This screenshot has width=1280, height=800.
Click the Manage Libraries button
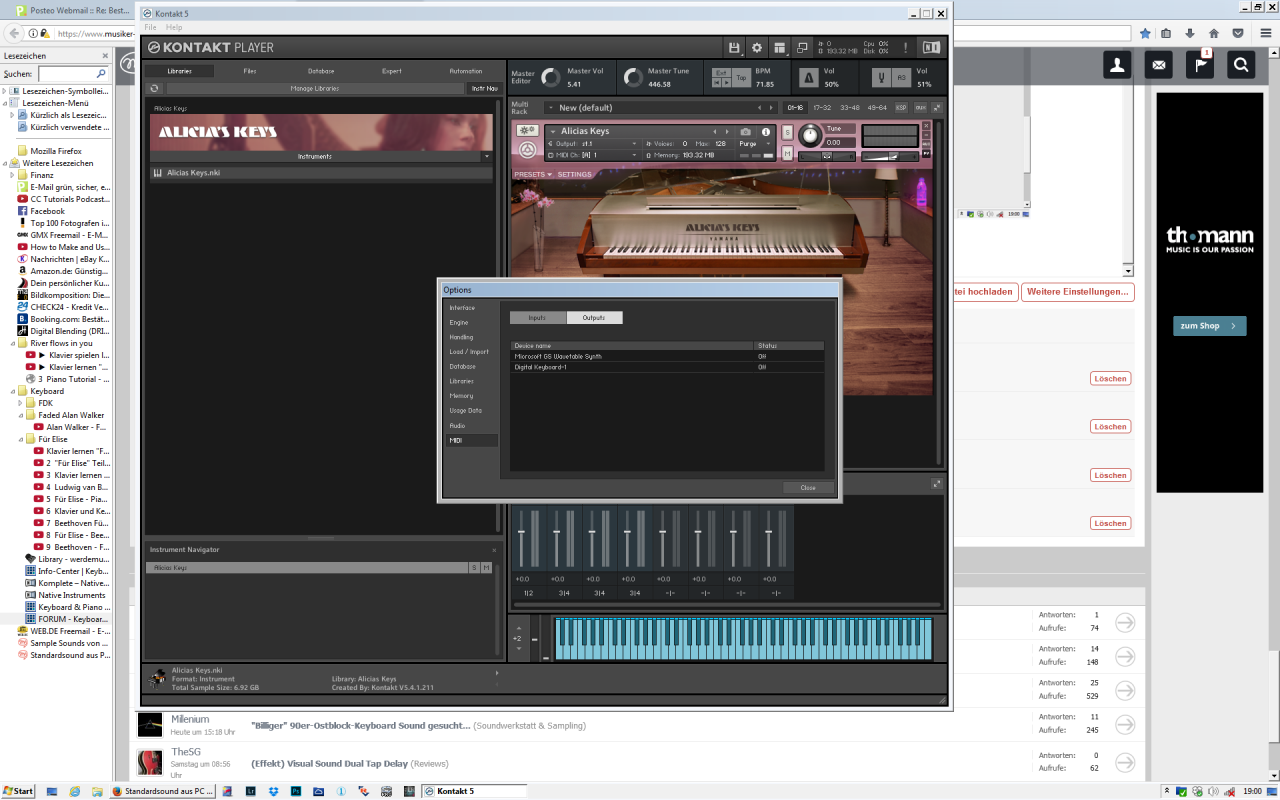315,88
